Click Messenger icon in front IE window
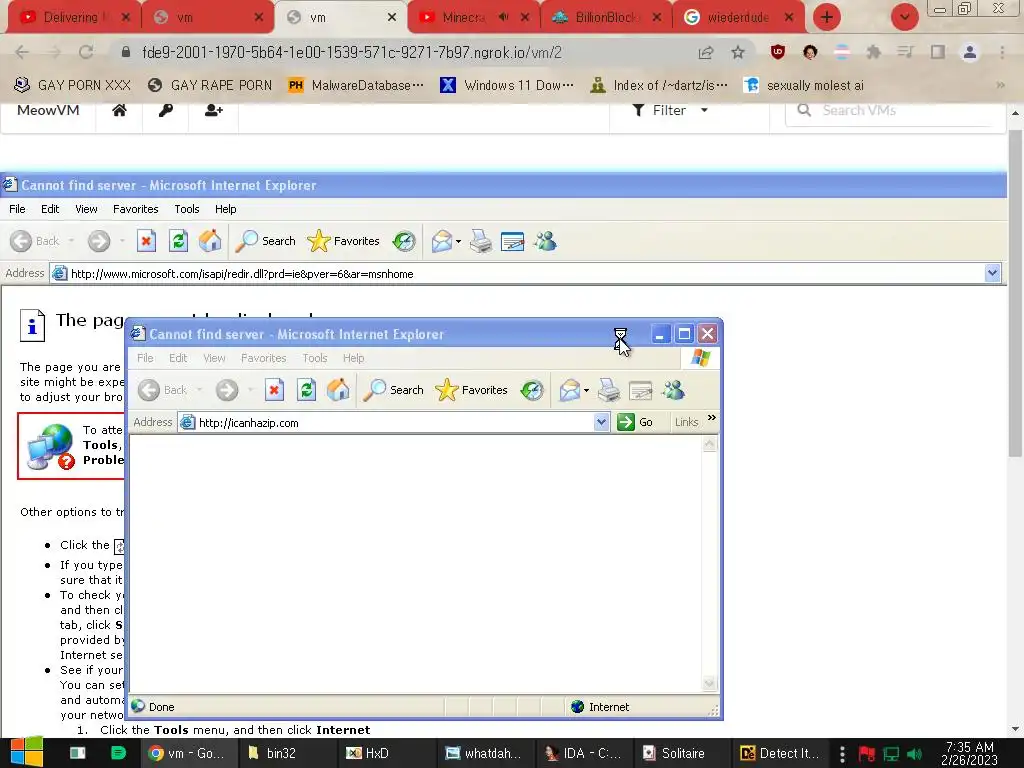Image resolution: width=1024 pixels, height=768 pixels. pos(673,390)
